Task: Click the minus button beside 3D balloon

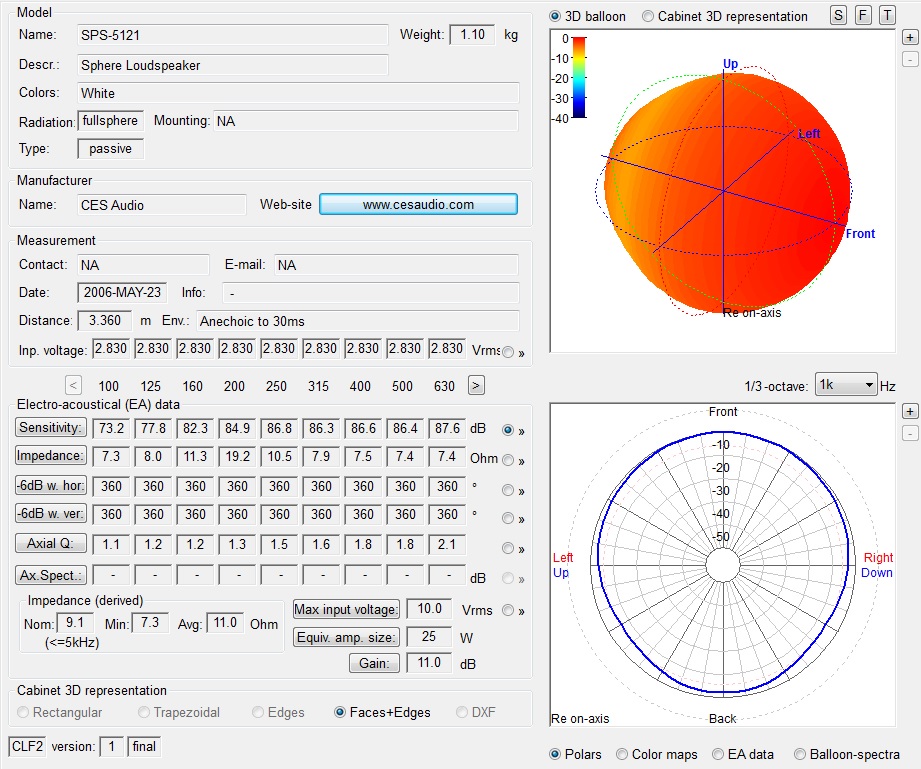Action: [909, 59]
